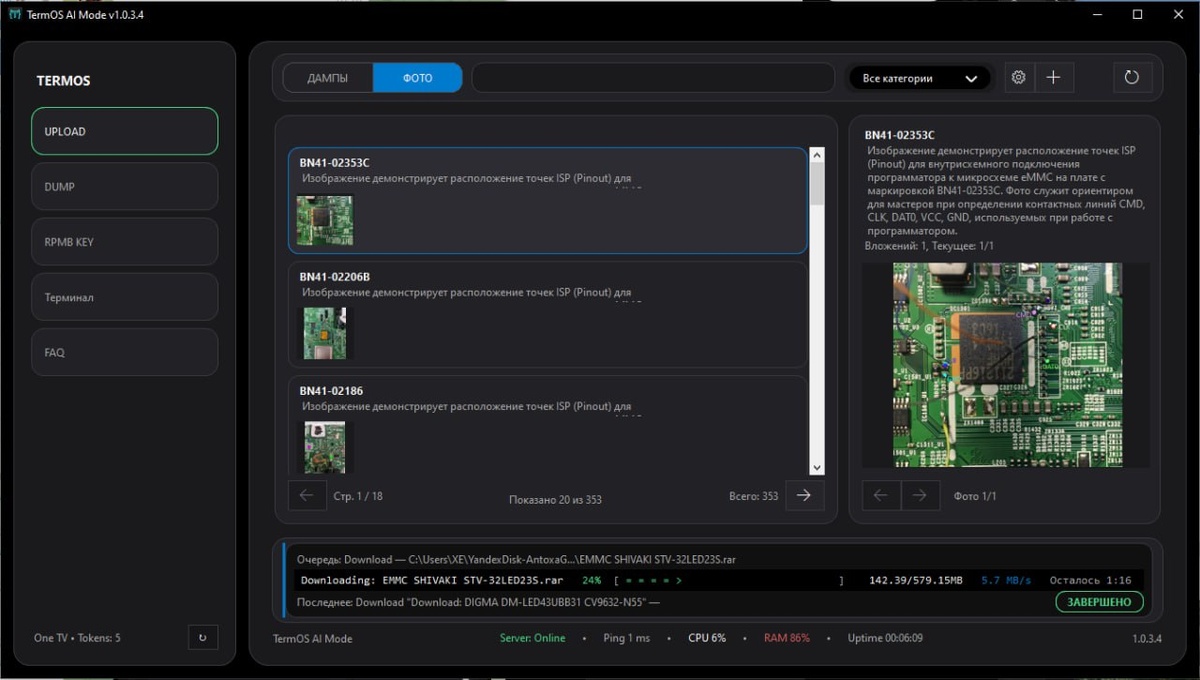Viewport: 1200px width, 680px height.
Task: Click the list scrollbar thumb
Action: coord(816,184)
